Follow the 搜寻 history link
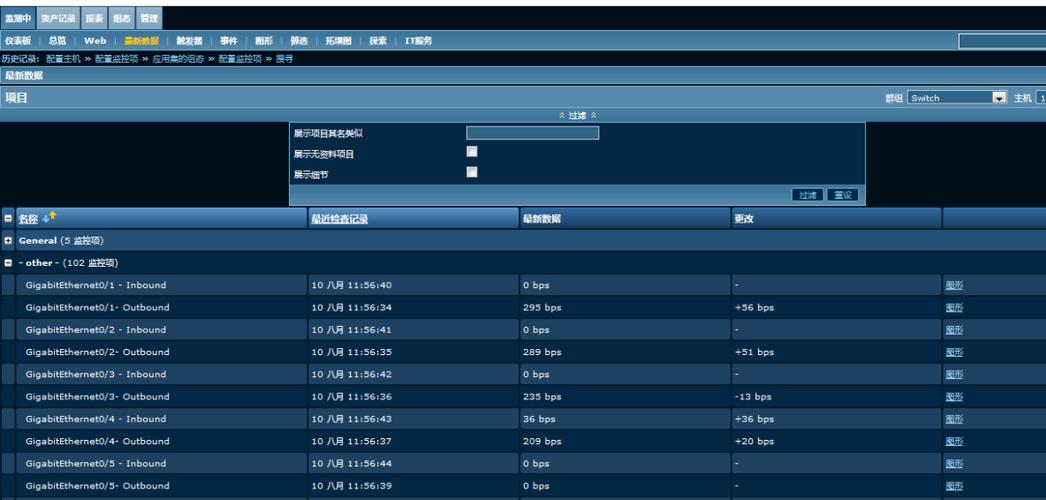 coord(285,59)
